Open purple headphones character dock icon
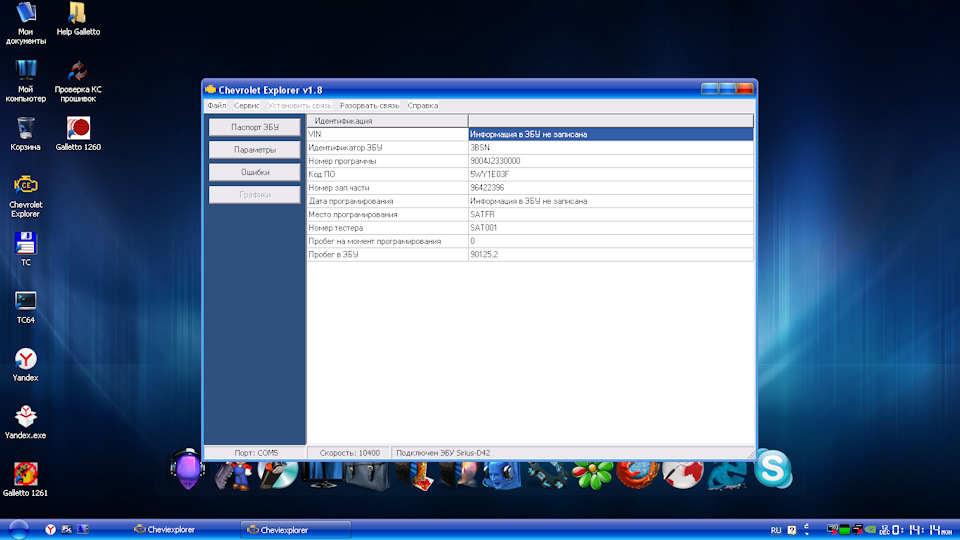 (x=187, y=469)
